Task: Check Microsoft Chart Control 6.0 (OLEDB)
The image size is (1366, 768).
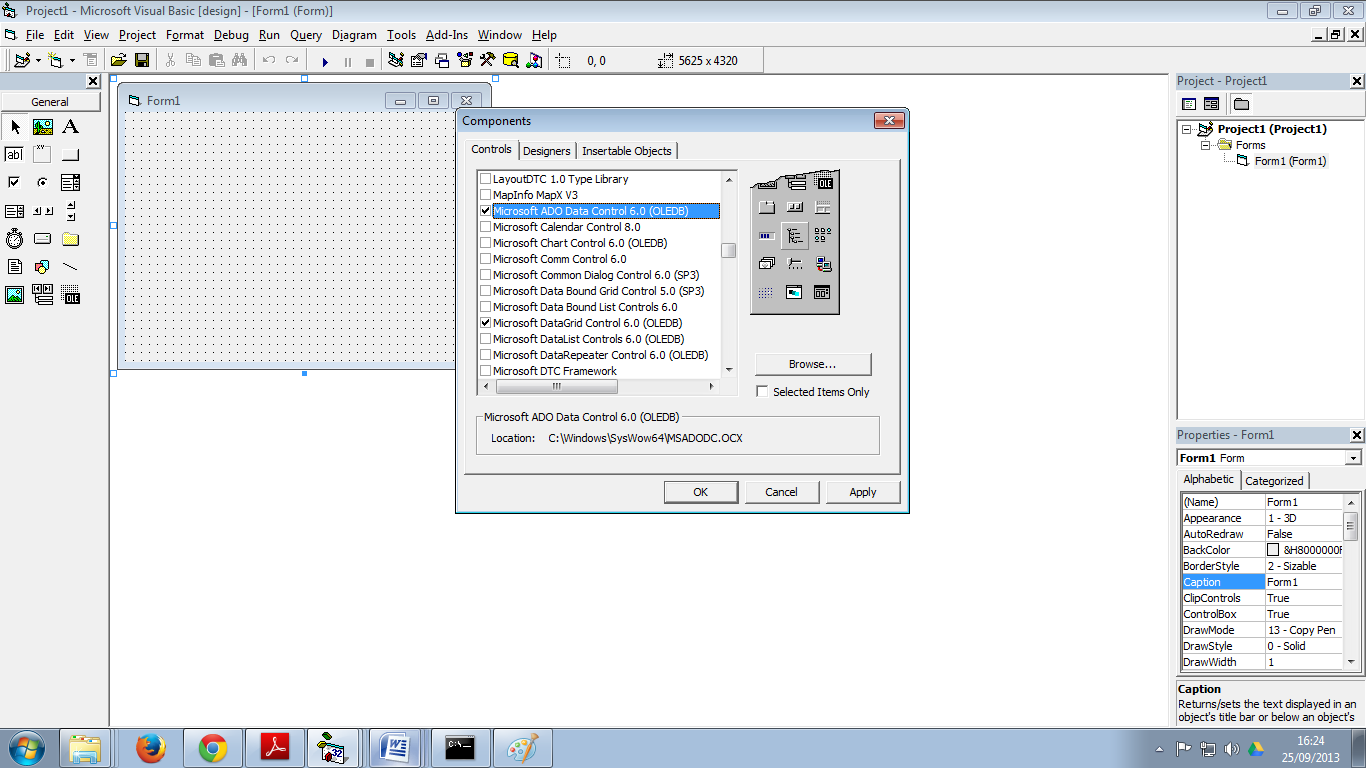Action: pos(486,243)
